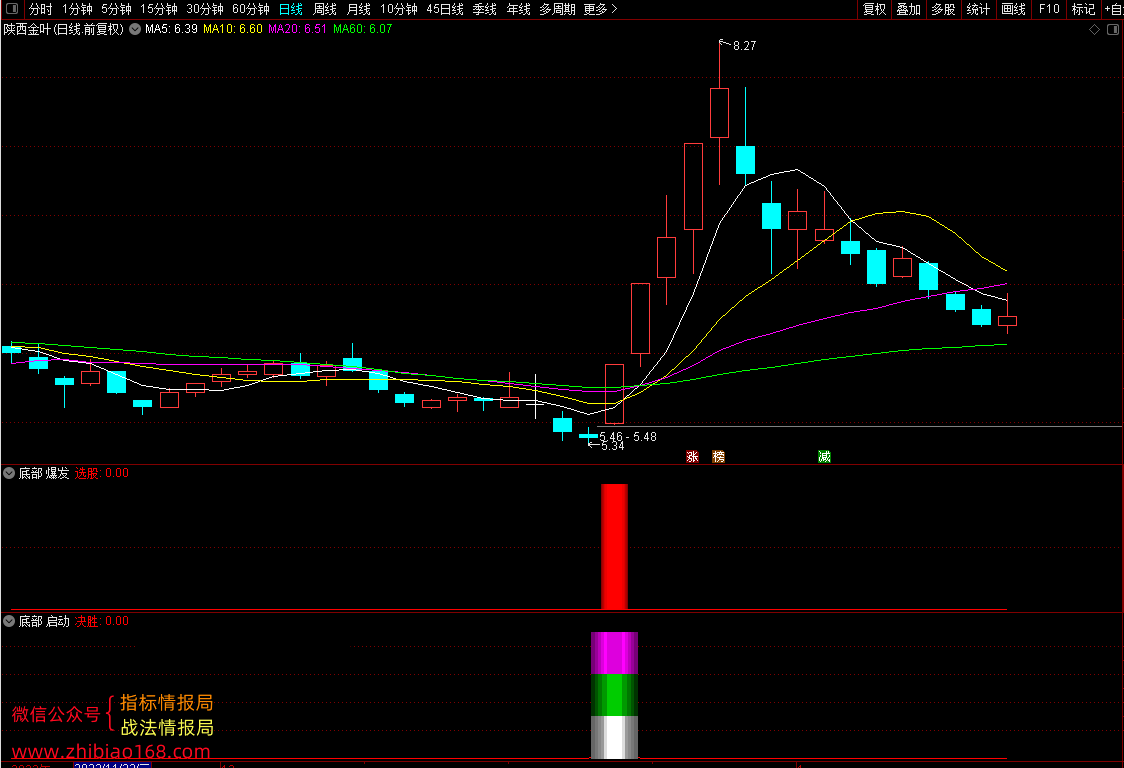The image size is (1124, 768).
Task: Select the 45日线 period
Action: (x=444, y=9)
